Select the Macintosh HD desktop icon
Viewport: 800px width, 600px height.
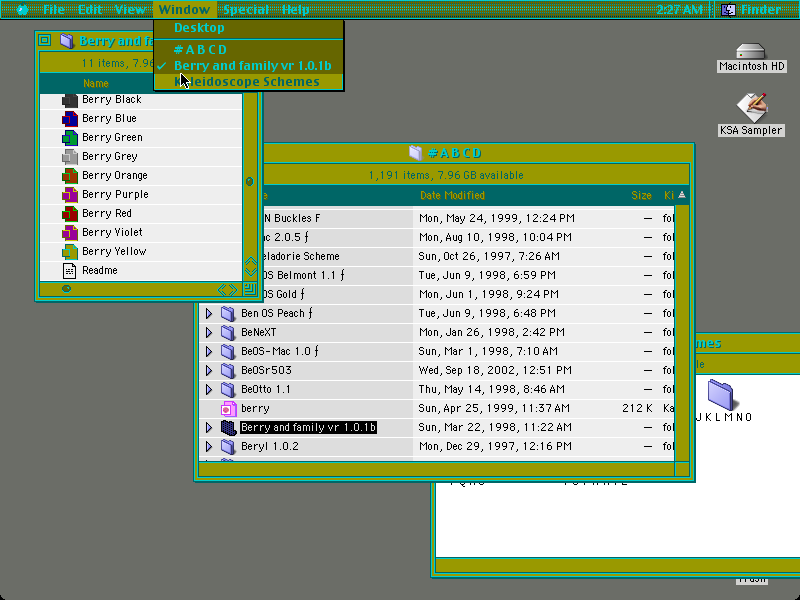(751, 51)
